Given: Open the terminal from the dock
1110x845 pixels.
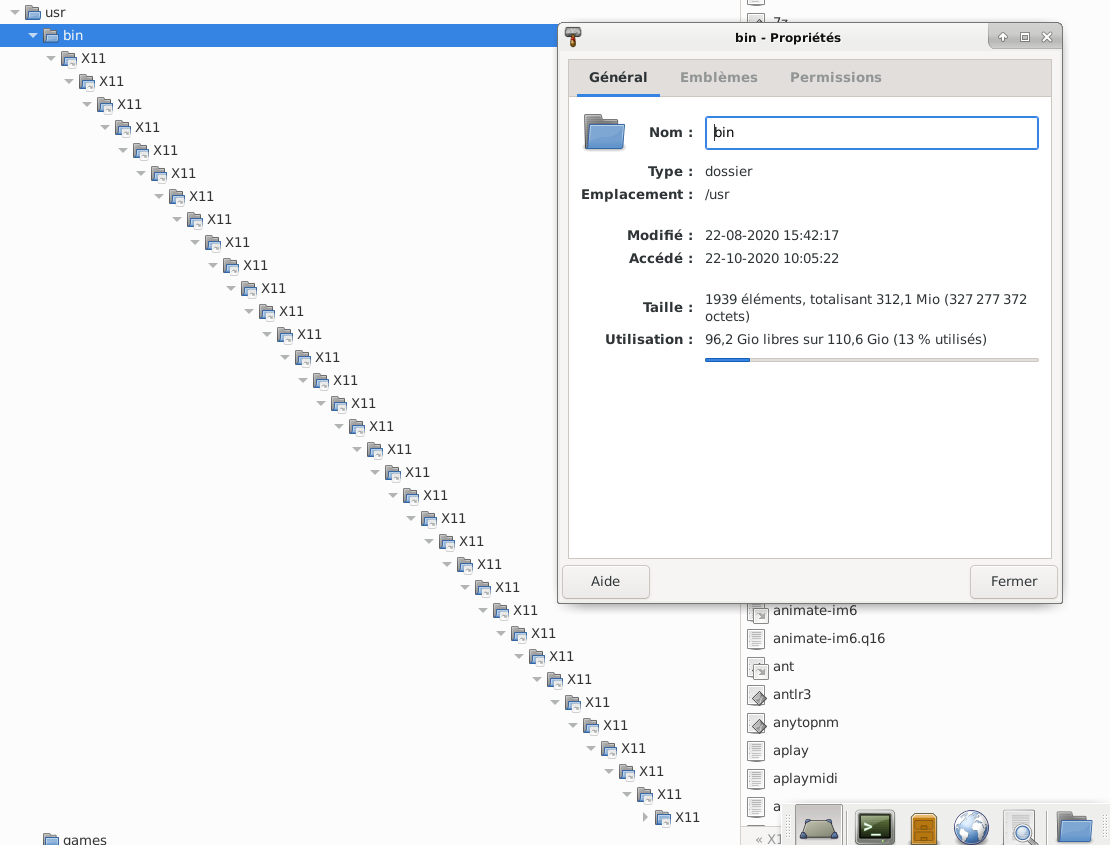Looking at the screenshot, I should coord(875,827).
